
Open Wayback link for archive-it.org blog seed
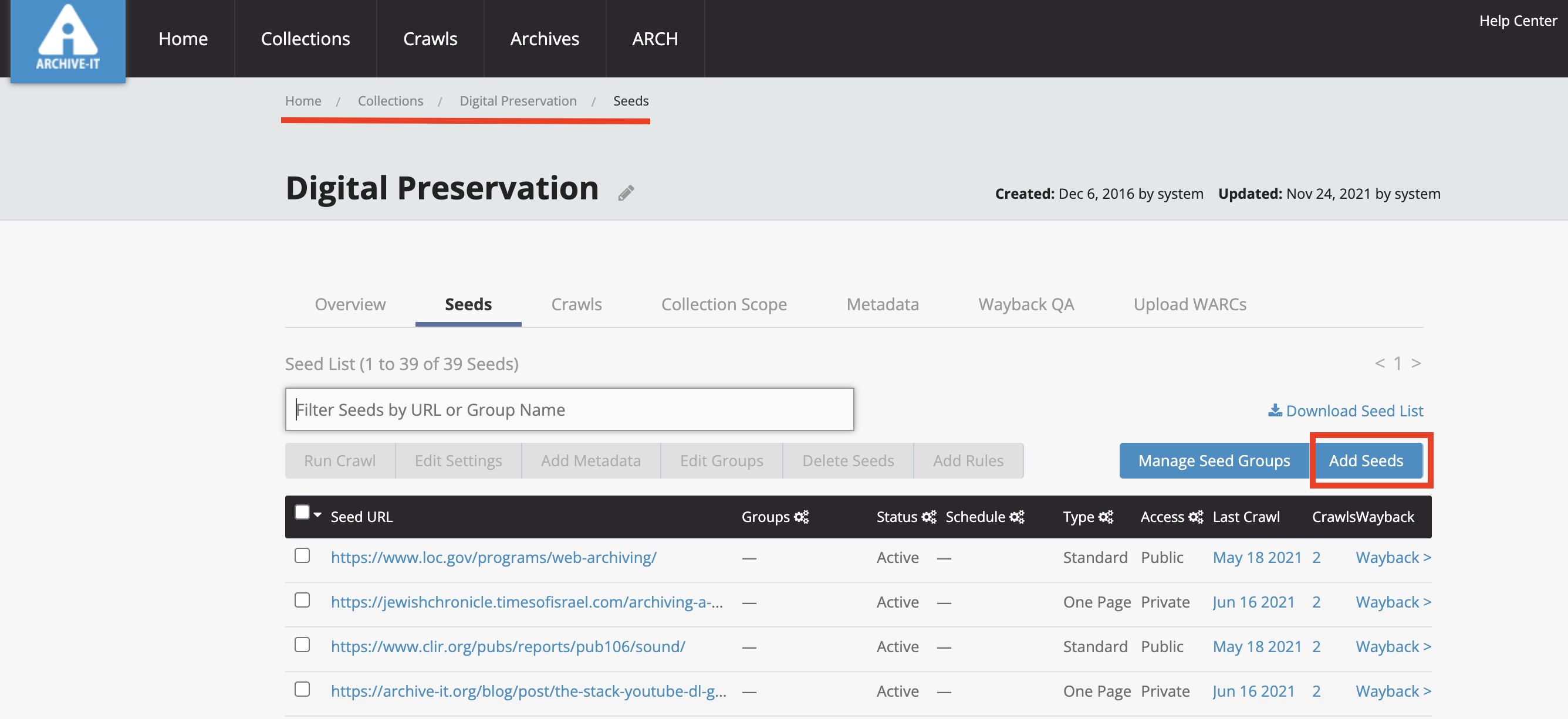click(x=1393, y=691)
